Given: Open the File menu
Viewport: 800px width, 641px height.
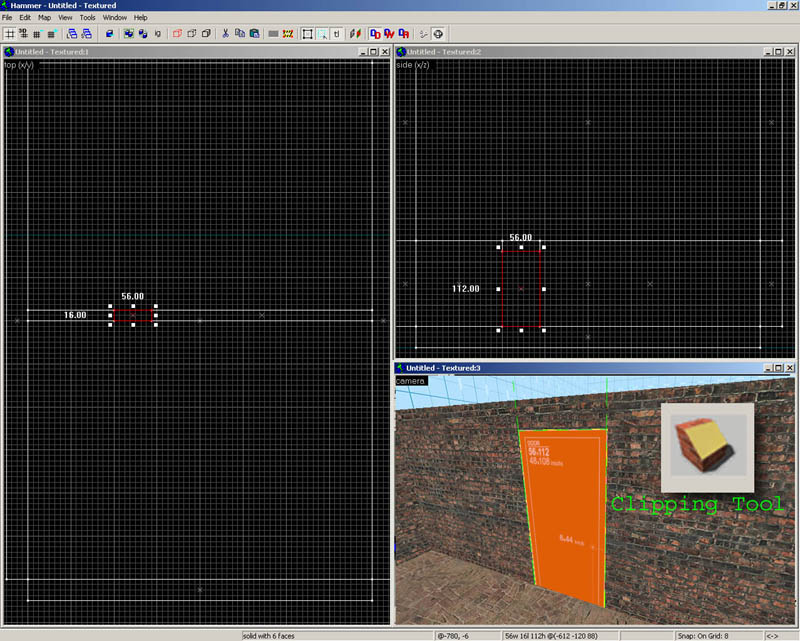Looking at the screenshot, I should pos(8,18).
